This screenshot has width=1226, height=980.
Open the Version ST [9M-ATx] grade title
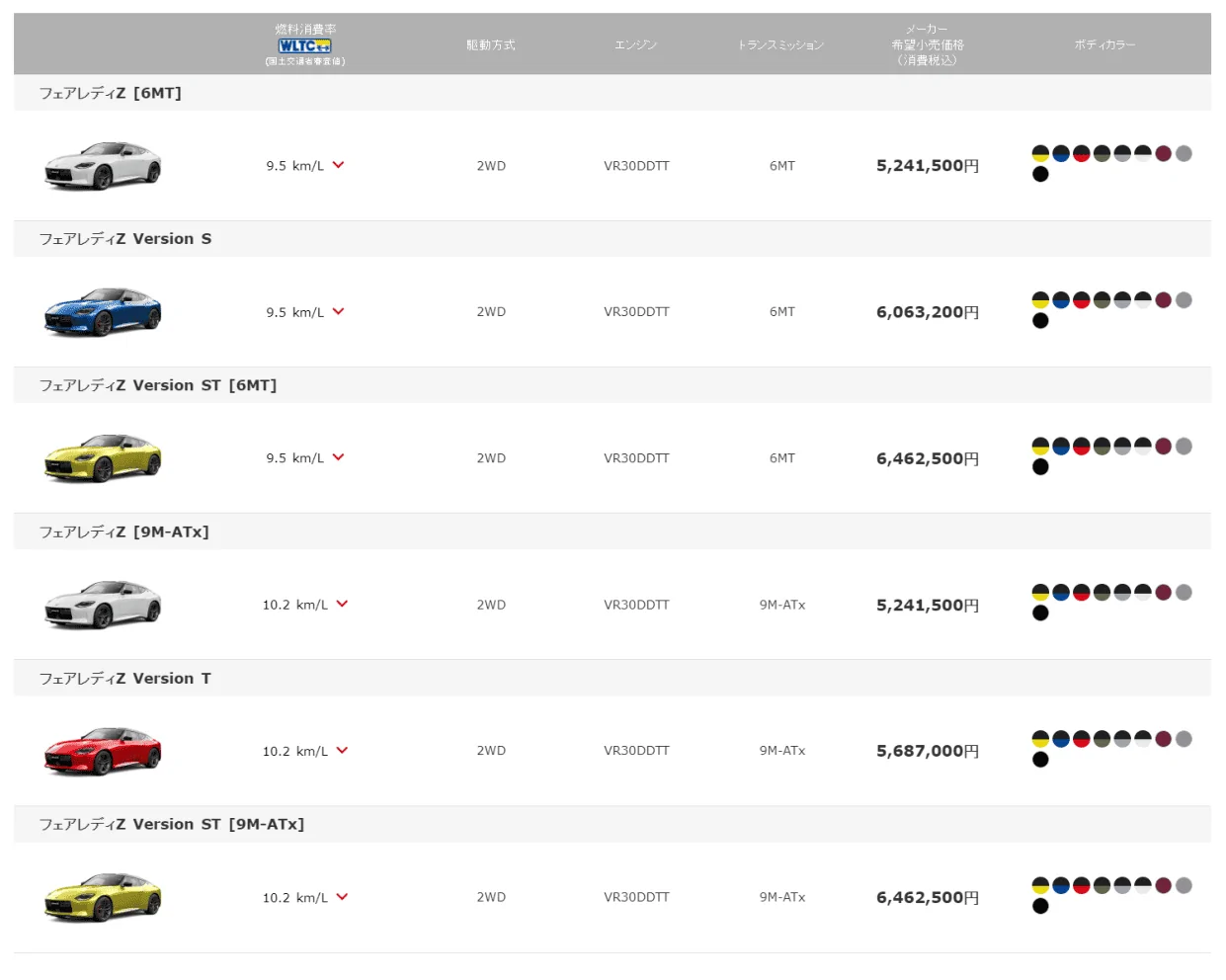172,824
